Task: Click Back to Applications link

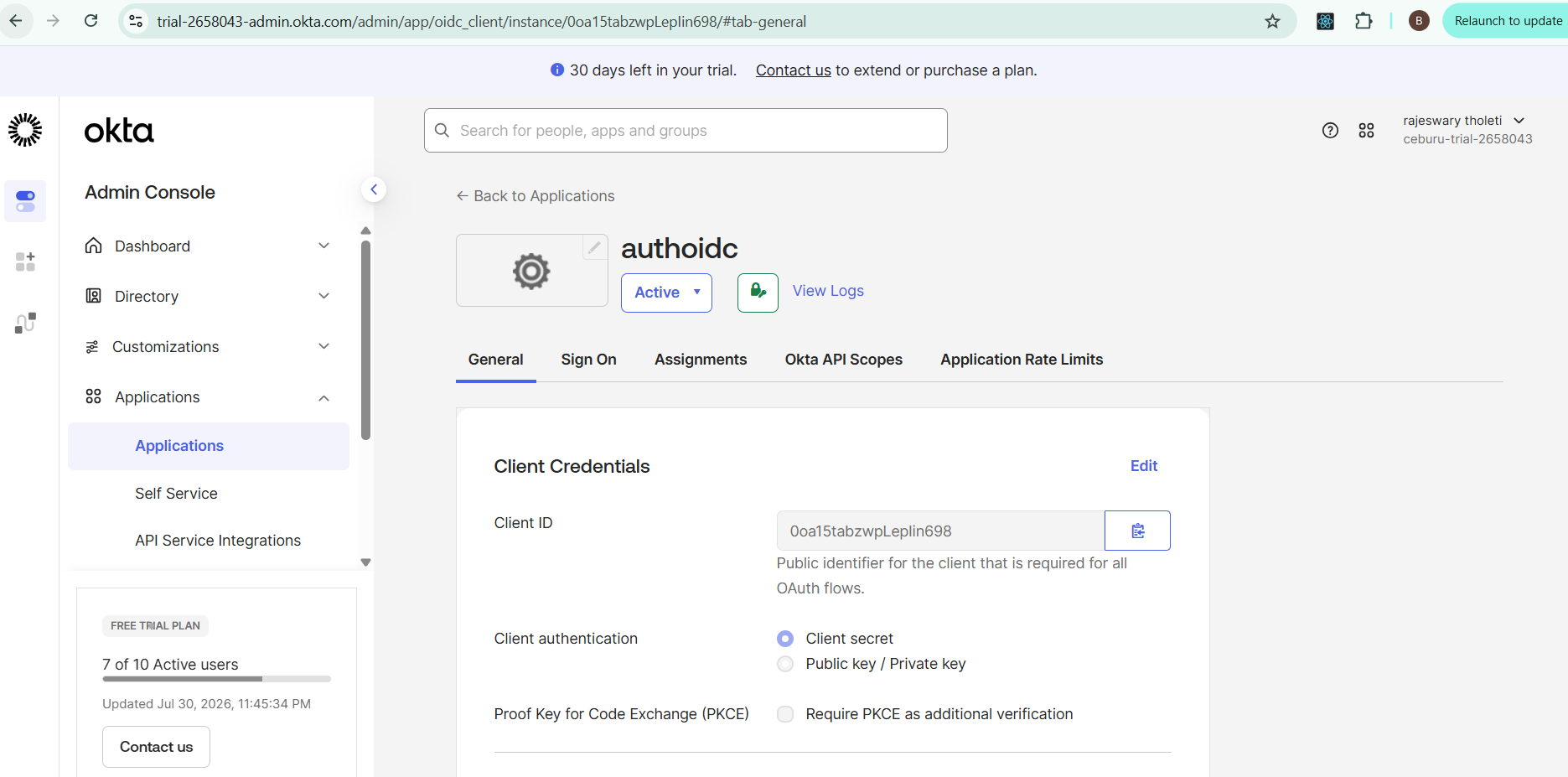Action: (536, 196)
